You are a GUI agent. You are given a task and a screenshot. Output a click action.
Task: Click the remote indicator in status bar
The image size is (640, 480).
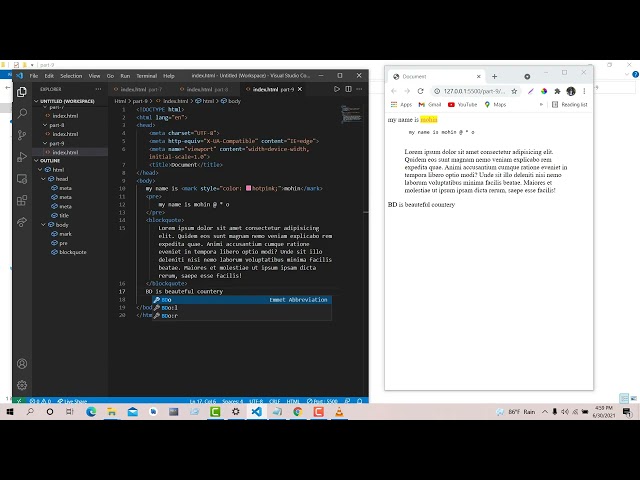19,401
